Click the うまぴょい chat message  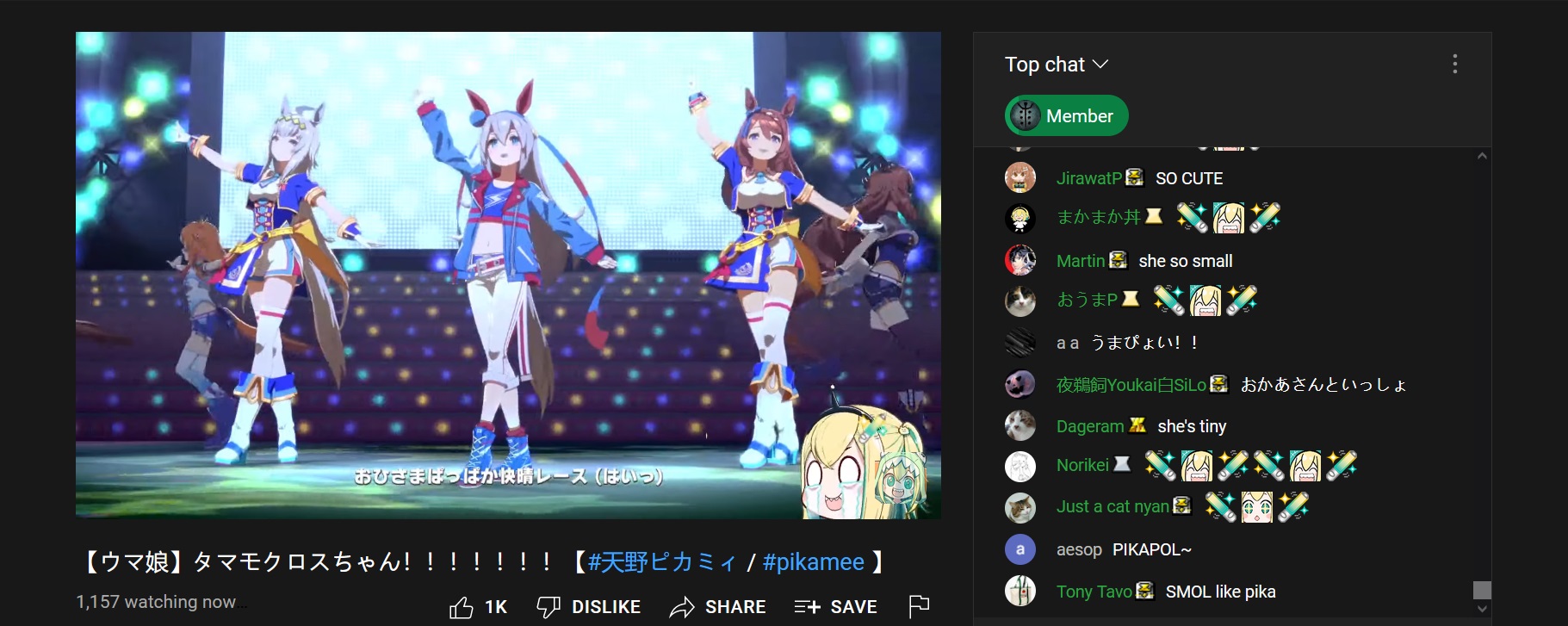[1144, 343]
